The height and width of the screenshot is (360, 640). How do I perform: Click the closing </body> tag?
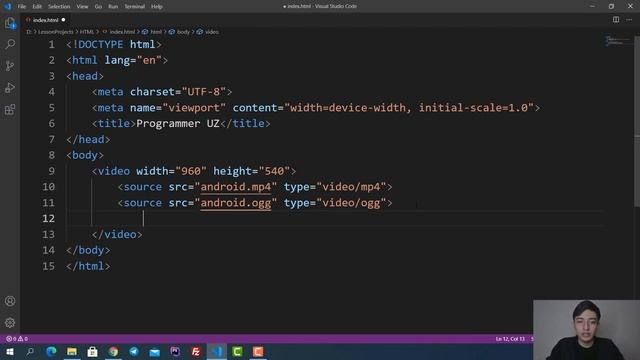coord(88,250)
